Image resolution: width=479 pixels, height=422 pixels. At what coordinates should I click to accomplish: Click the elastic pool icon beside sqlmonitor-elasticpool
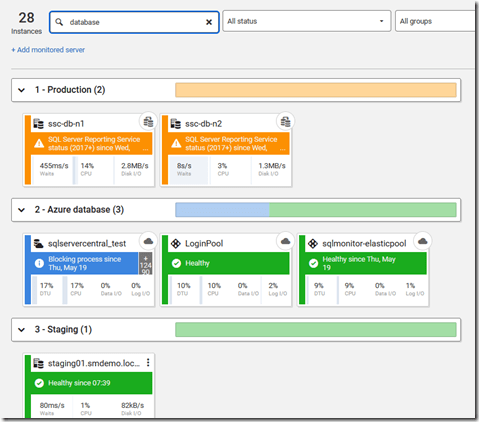pos(313,244)
